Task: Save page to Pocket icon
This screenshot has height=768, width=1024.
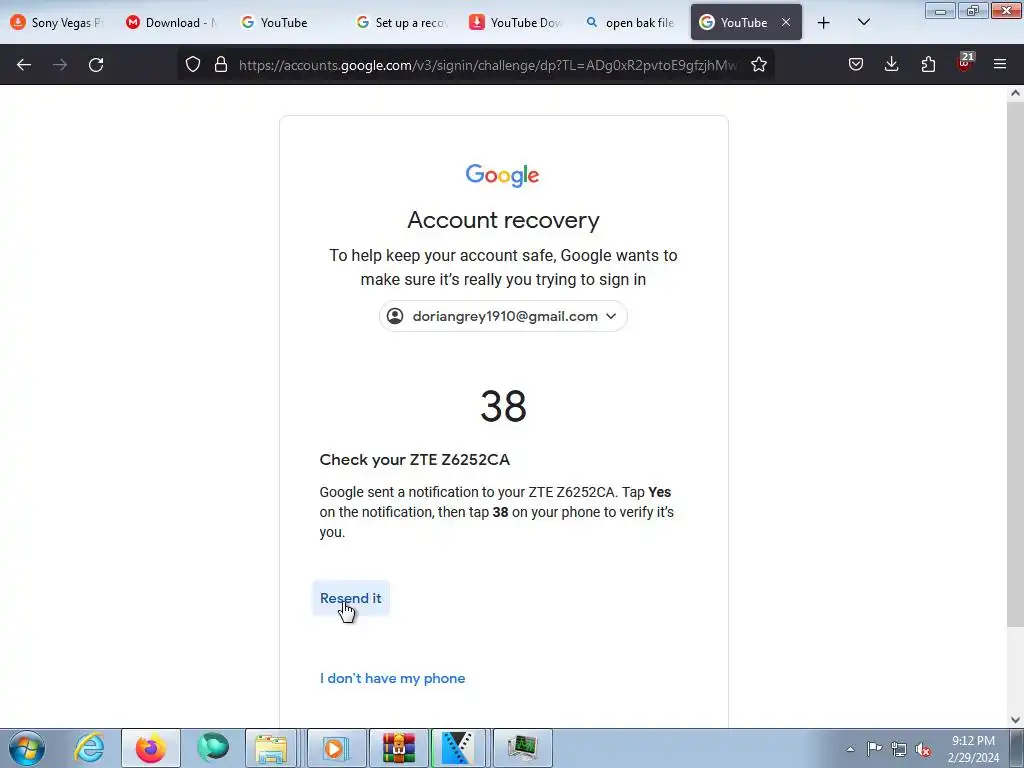Action: point(856,64)
